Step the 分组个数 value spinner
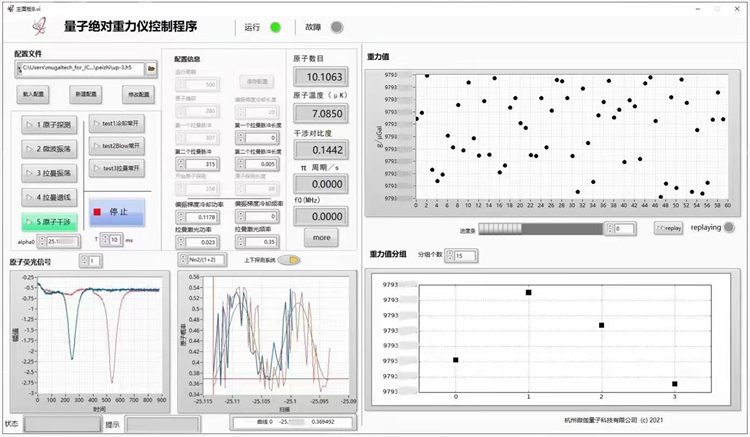The width and height of the screenshot is (750, 437). [450, 256]
